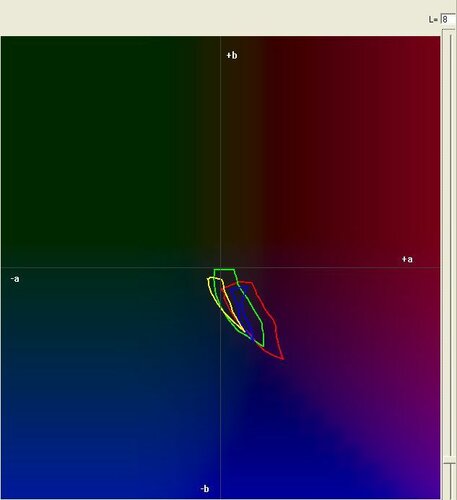Click the L slider thumb handle
The image size is (457, 500).
450,459
